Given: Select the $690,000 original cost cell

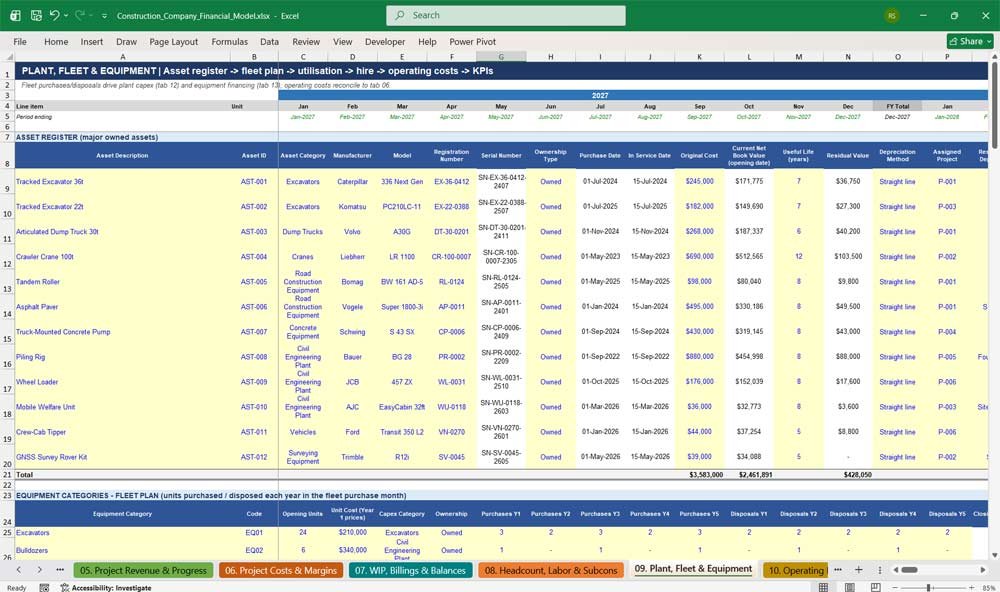Looking at the screenshot, I should [x=700, y=256].
